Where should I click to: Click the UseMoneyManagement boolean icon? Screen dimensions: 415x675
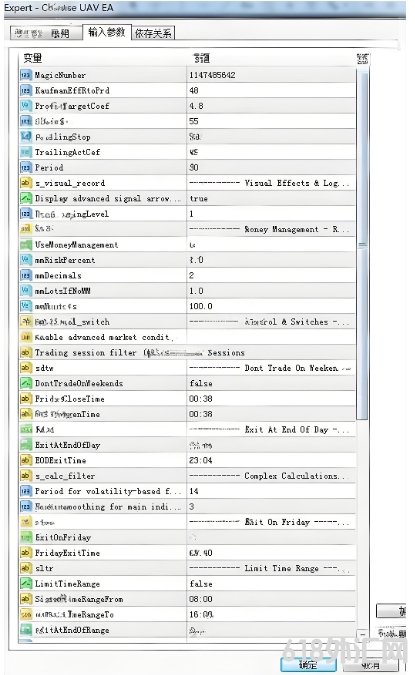(x=26, y=245)
